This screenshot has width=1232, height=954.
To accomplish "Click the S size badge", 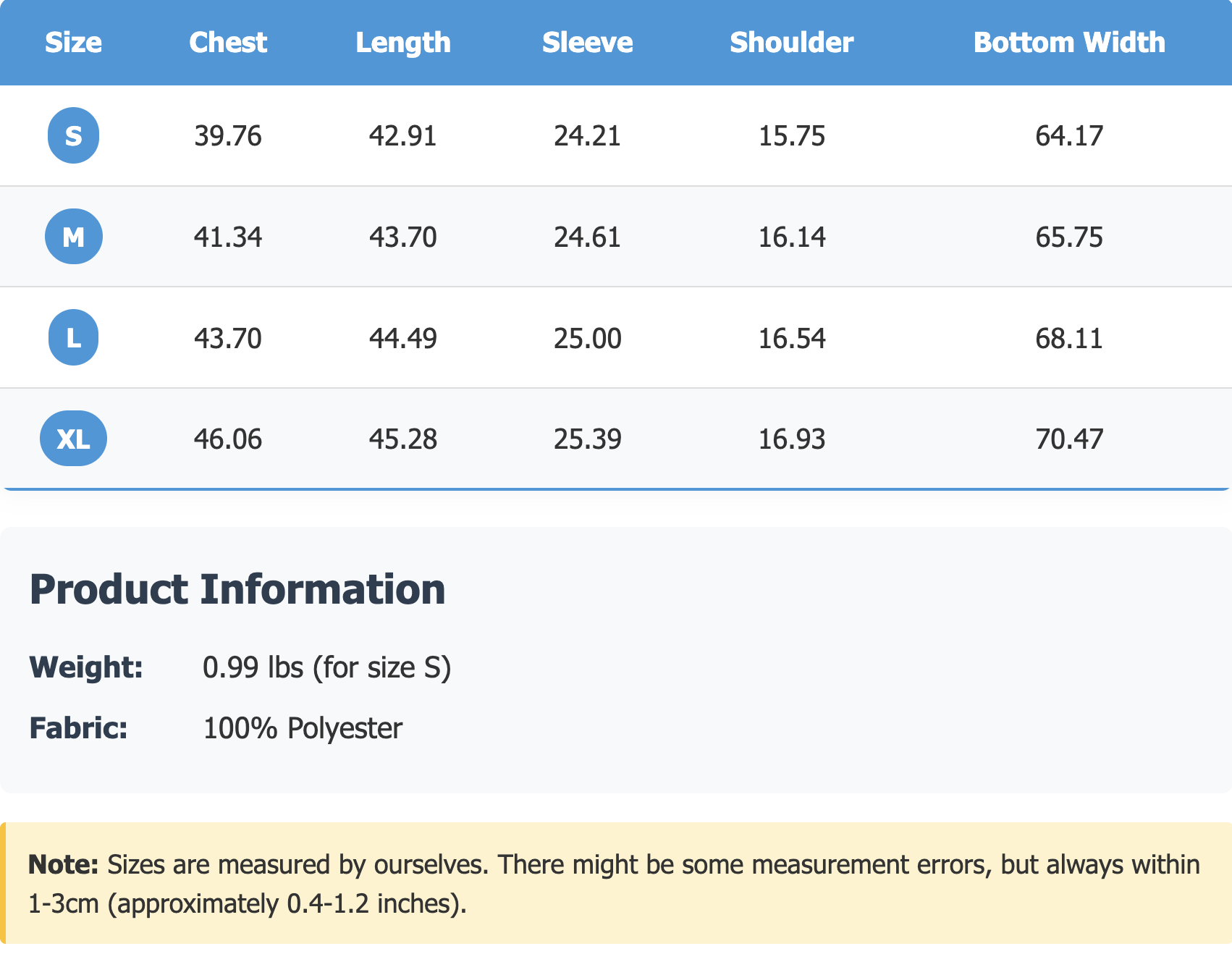I will pos(73,135).
